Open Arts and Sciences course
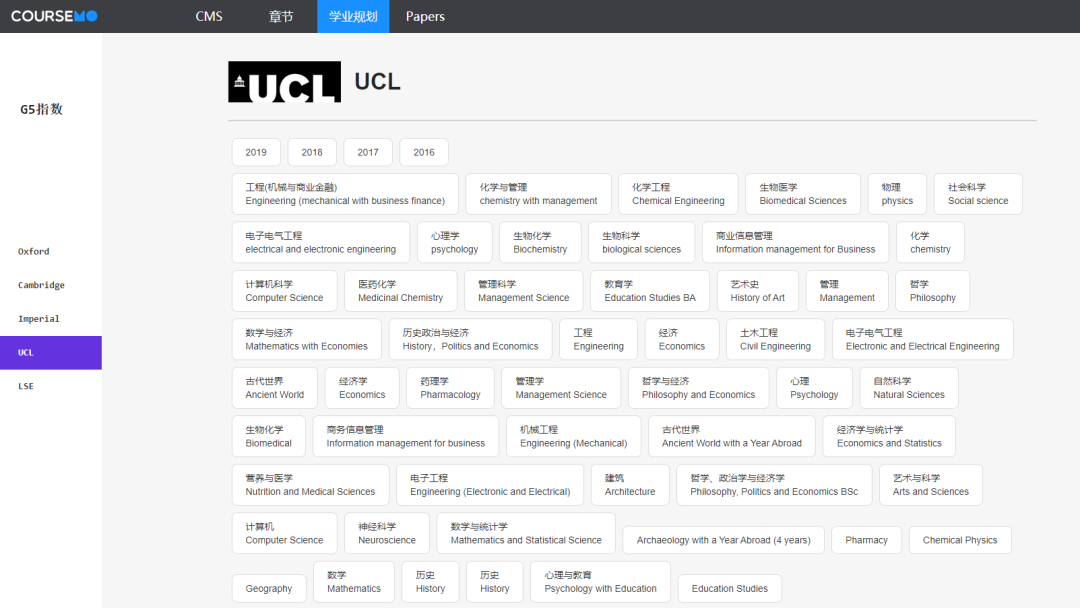Image resolution: width=1080 pixels, height=608 pixels. [x=931, y=485]
